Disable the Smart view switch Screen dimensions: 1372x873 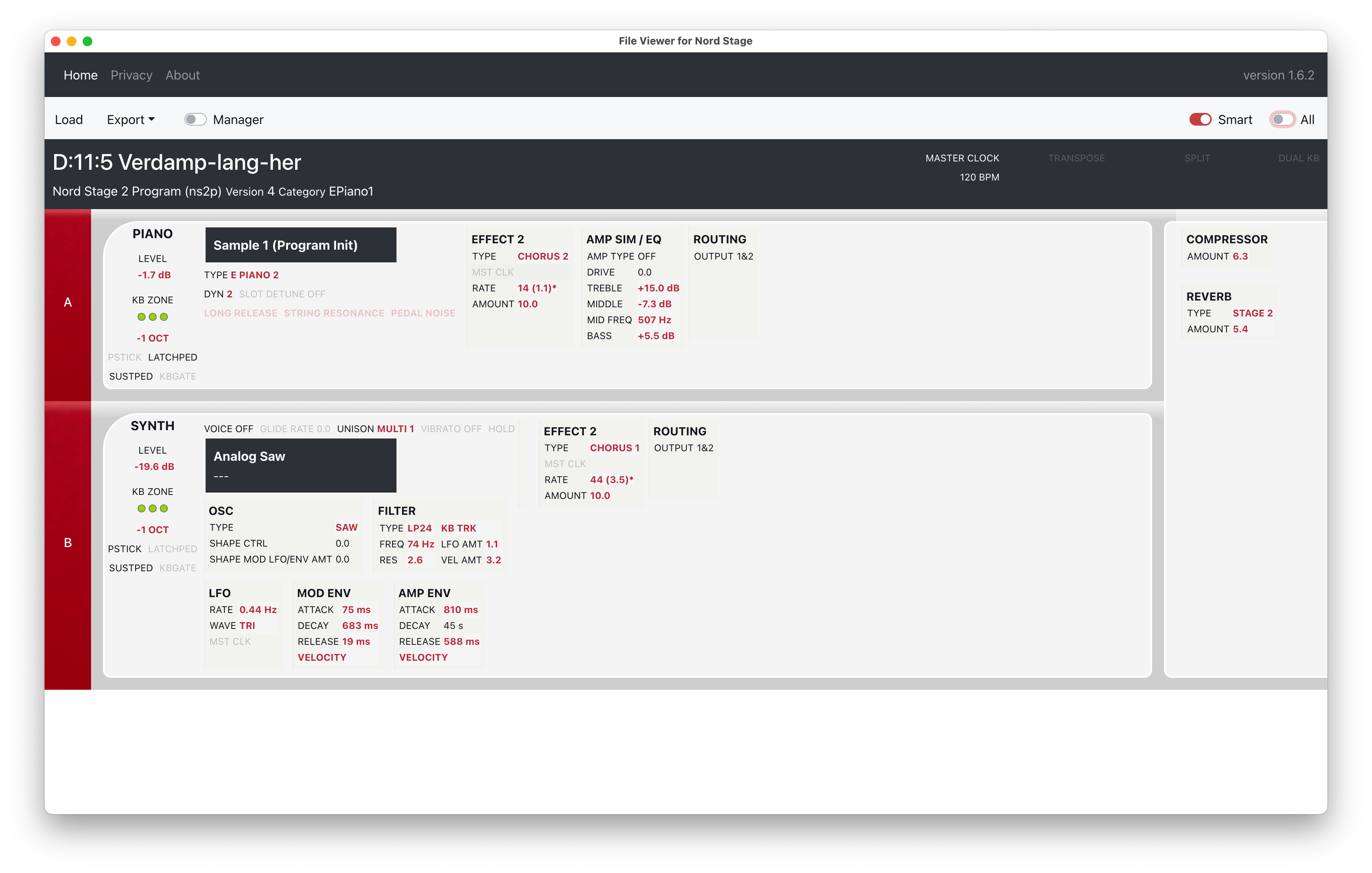(x=1200, y=119)
